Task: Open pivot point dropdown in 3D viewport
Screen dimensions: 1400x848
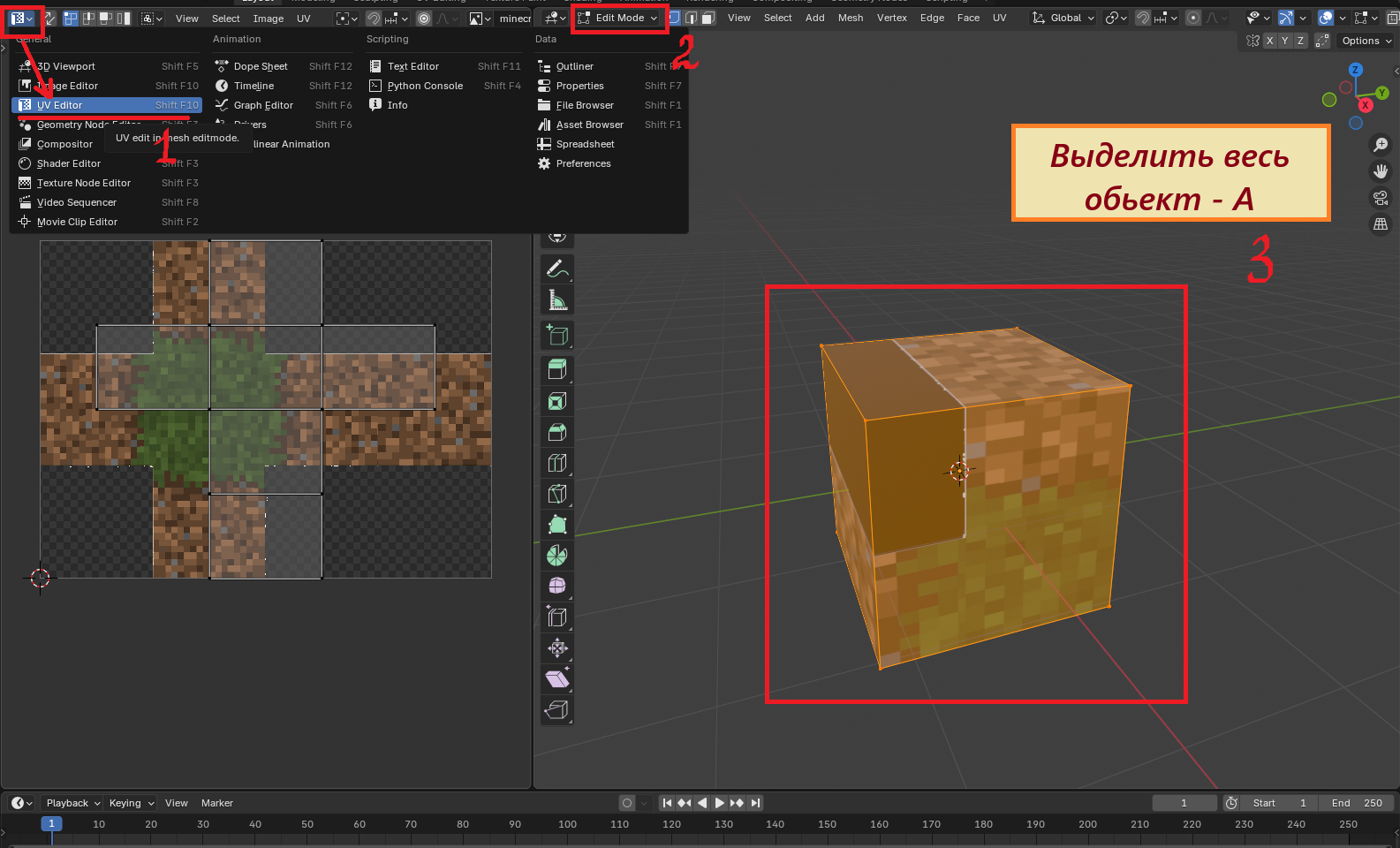Action: 1116,18
